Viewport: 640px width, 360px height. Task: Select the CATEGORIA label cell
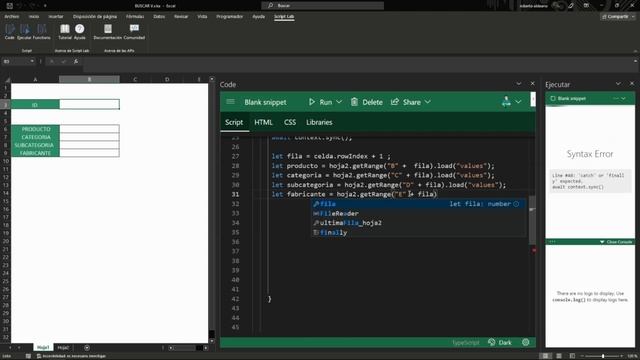[36, 137]
